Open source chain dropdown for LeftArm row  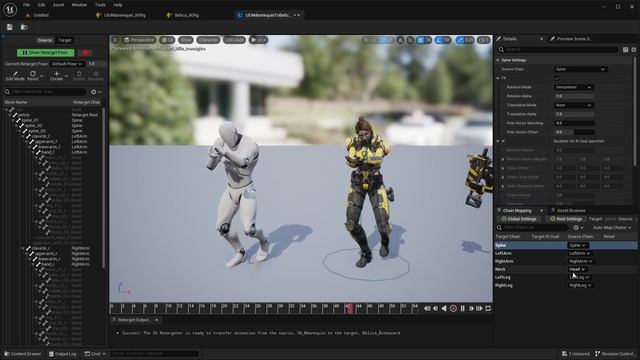[580, 253]
